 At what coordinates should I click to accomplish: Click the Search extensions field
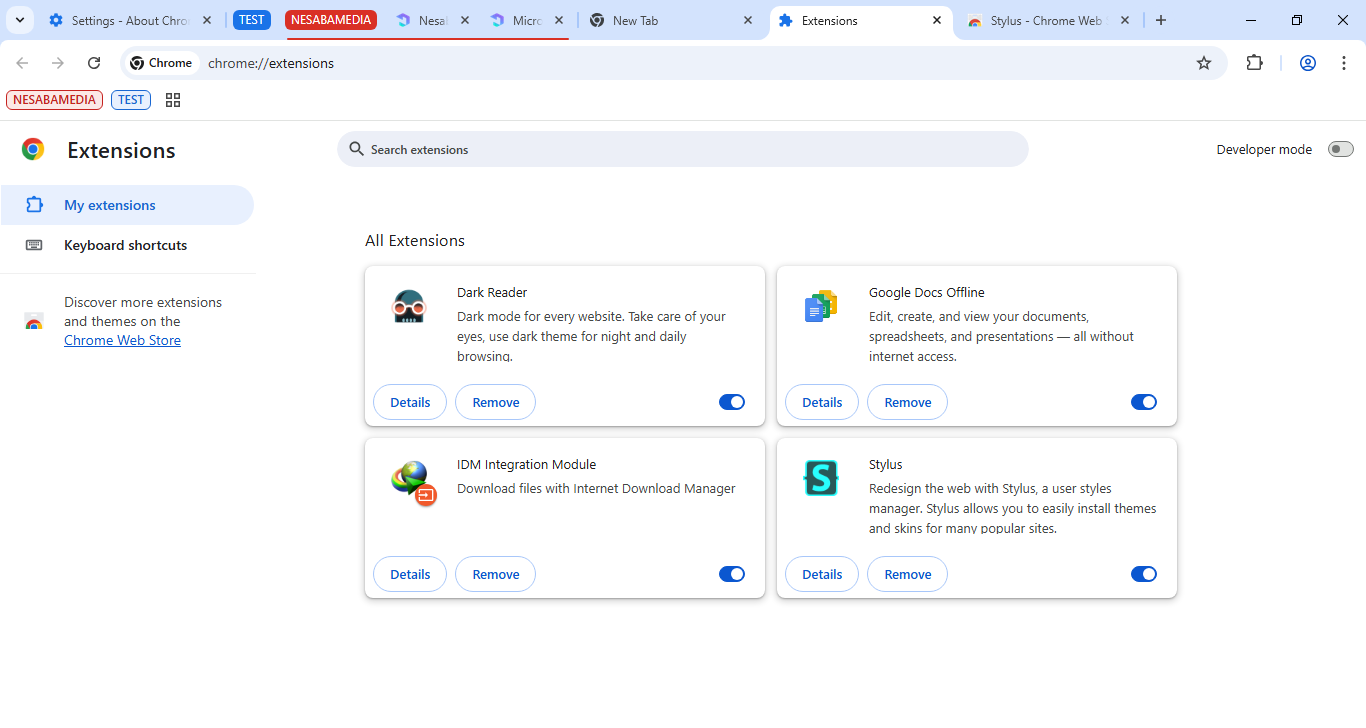coord(682,149)
